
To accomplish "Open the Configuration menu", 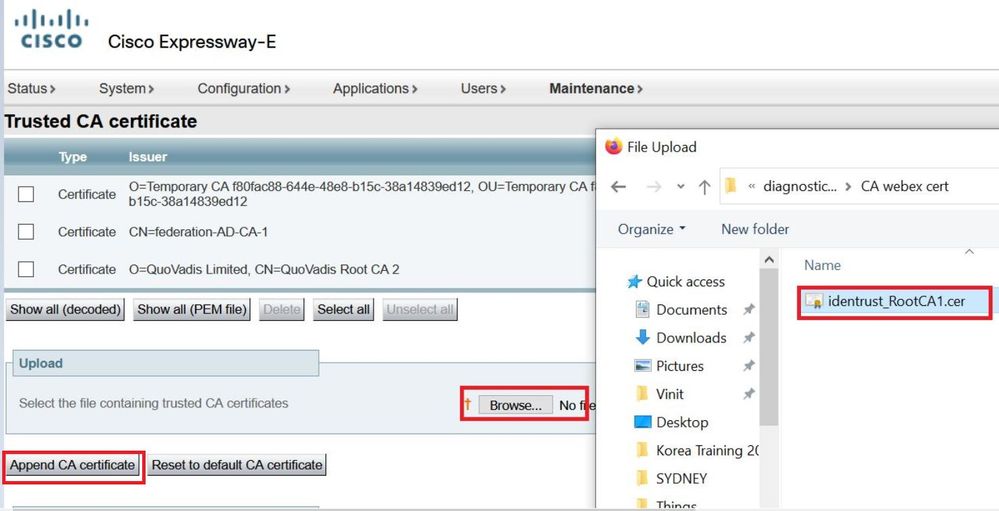I will point(243,89).
